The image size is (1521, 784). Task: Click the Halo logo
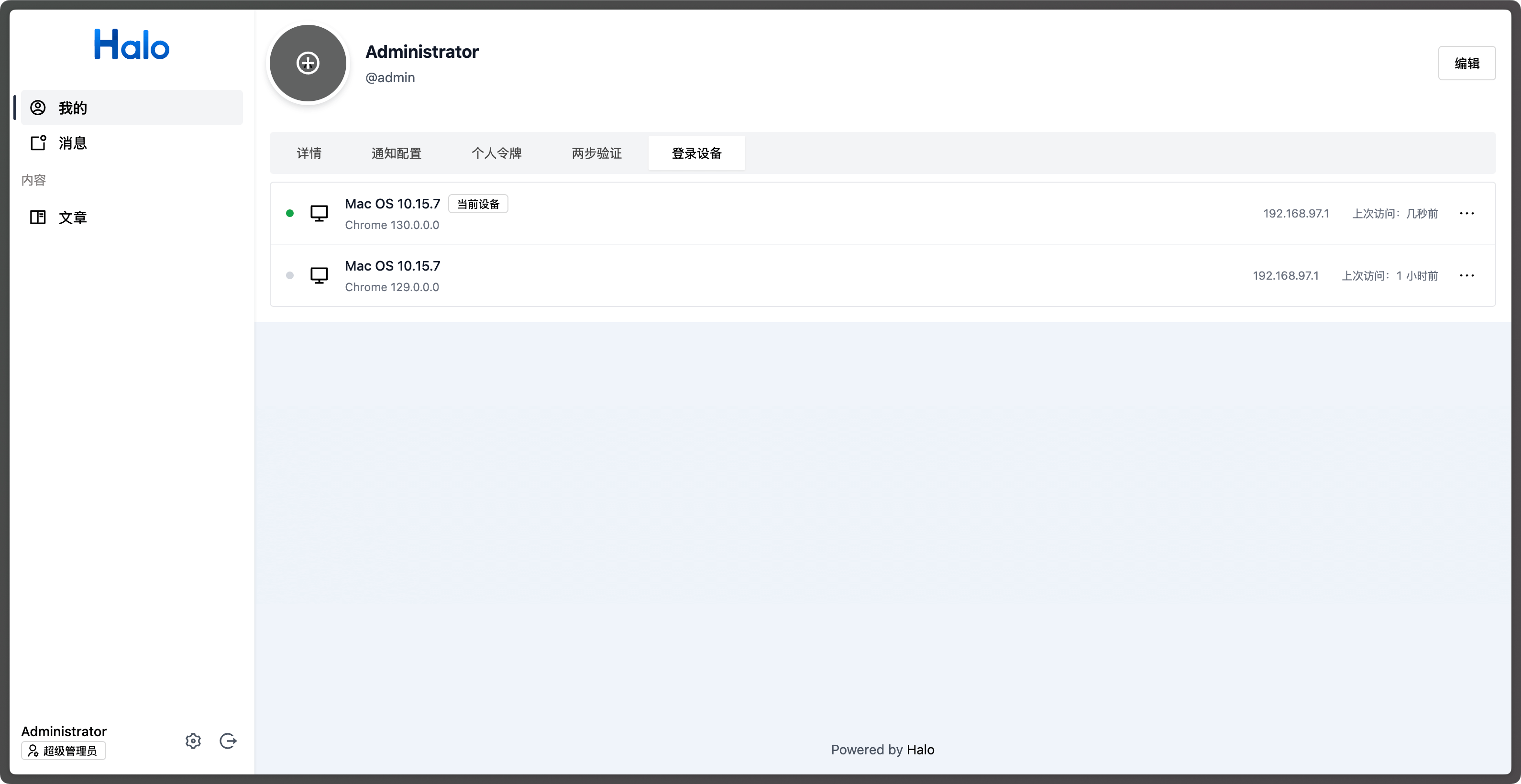click(132, 45)
